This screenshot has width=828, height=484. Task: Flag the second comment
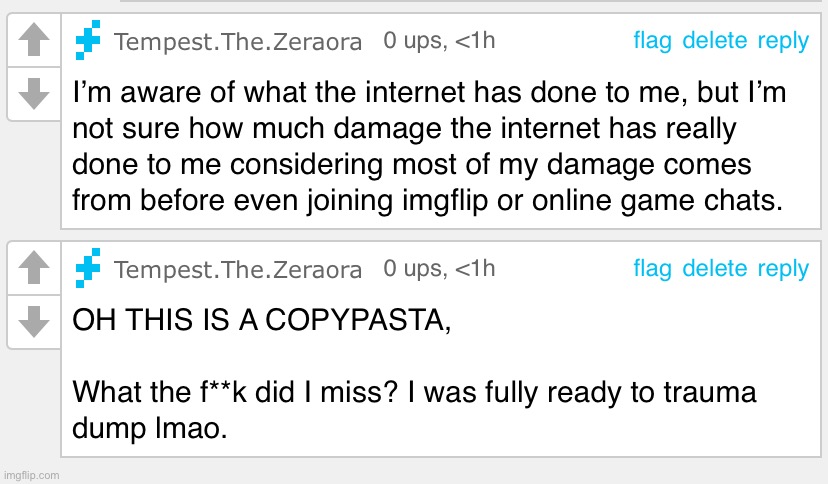652,268
